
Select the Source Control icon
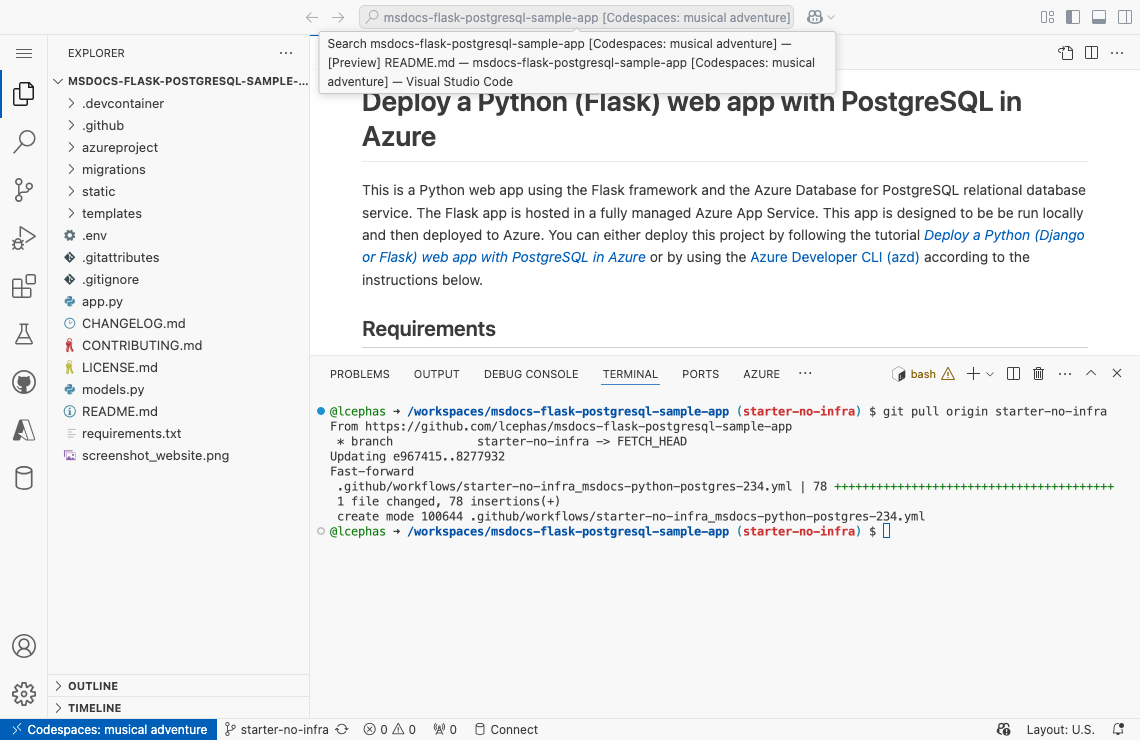(24, 190)
